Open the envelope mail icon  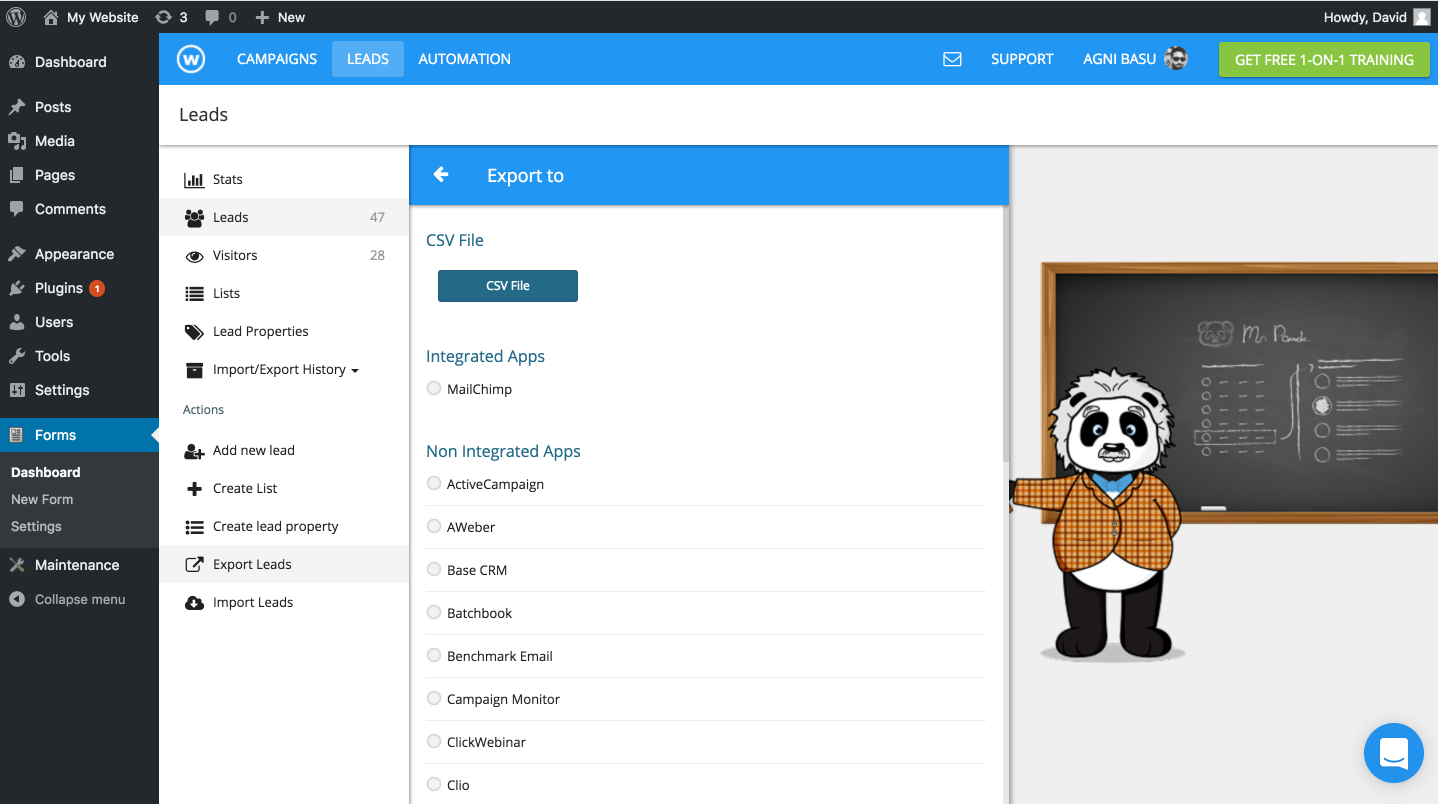tap(952, 59)
